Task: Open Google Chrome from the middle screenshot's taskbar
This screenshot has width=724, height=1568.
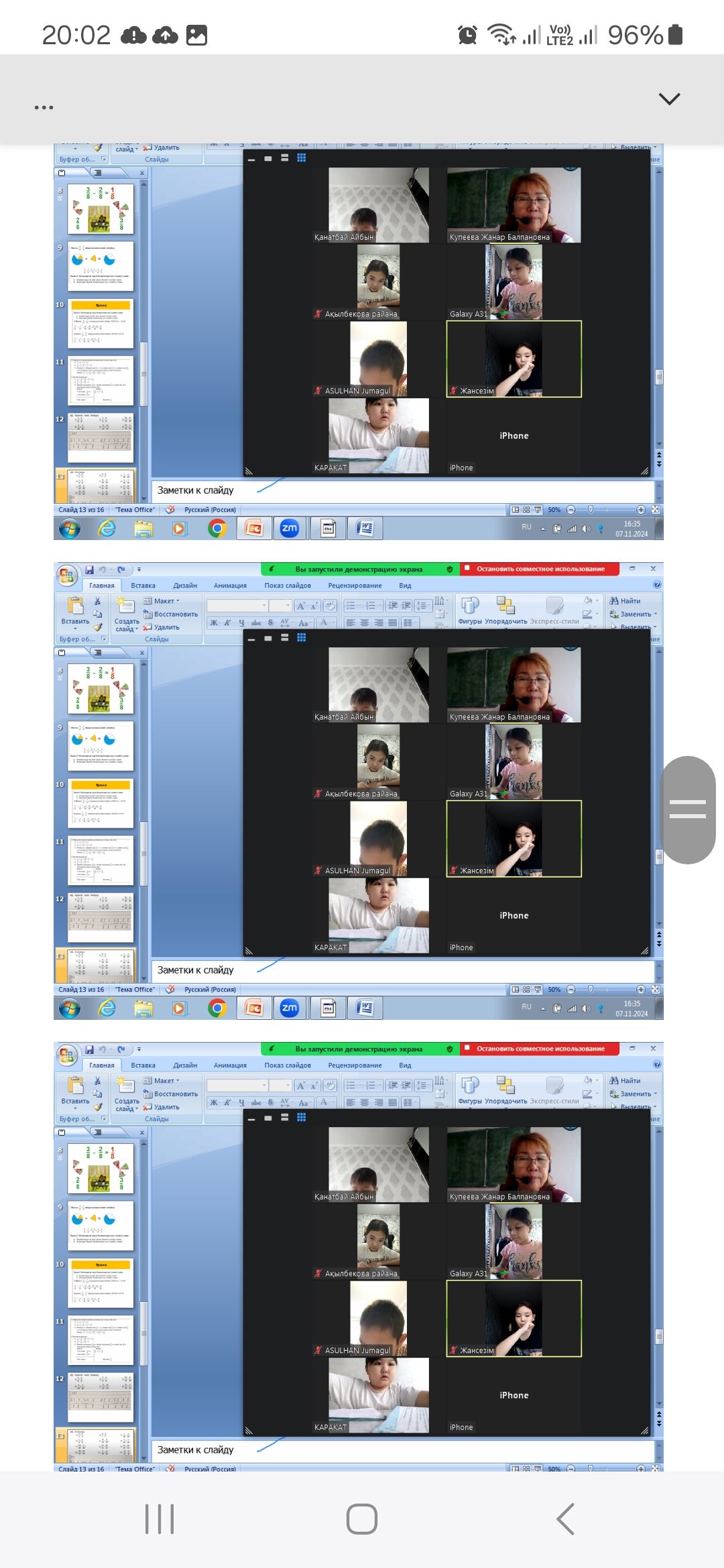Action: coord(217,1008)
